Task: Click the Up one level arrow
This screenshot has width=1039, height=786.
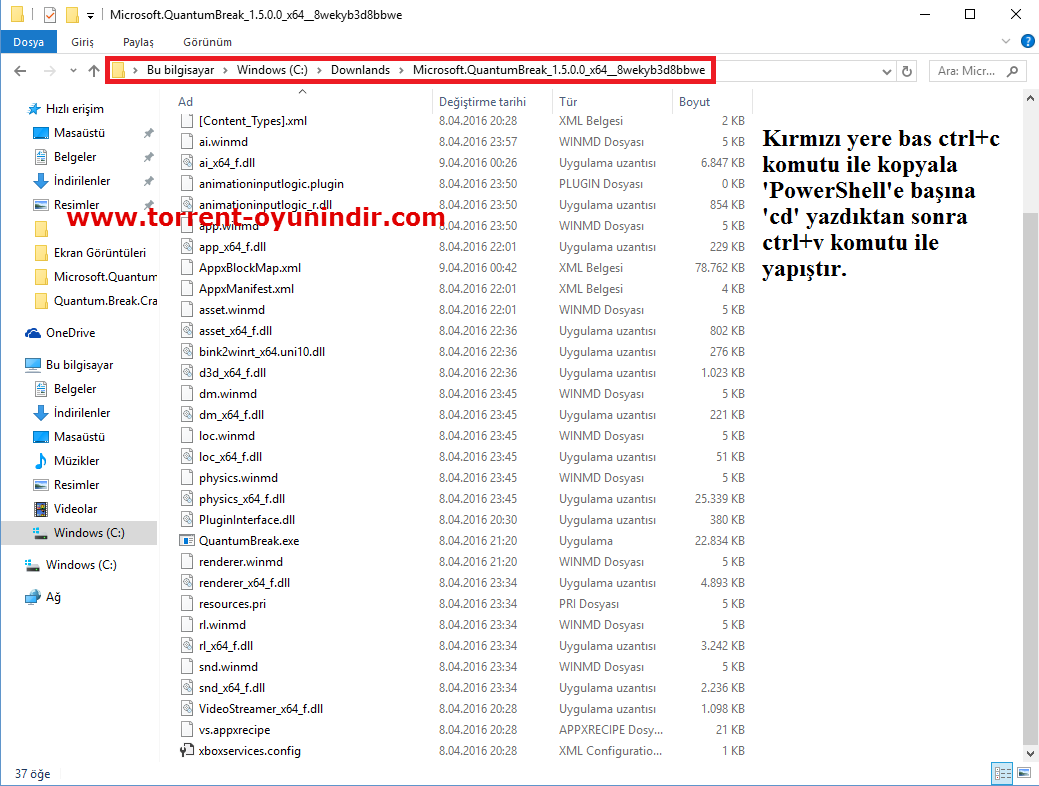Action: click(94, 71)
